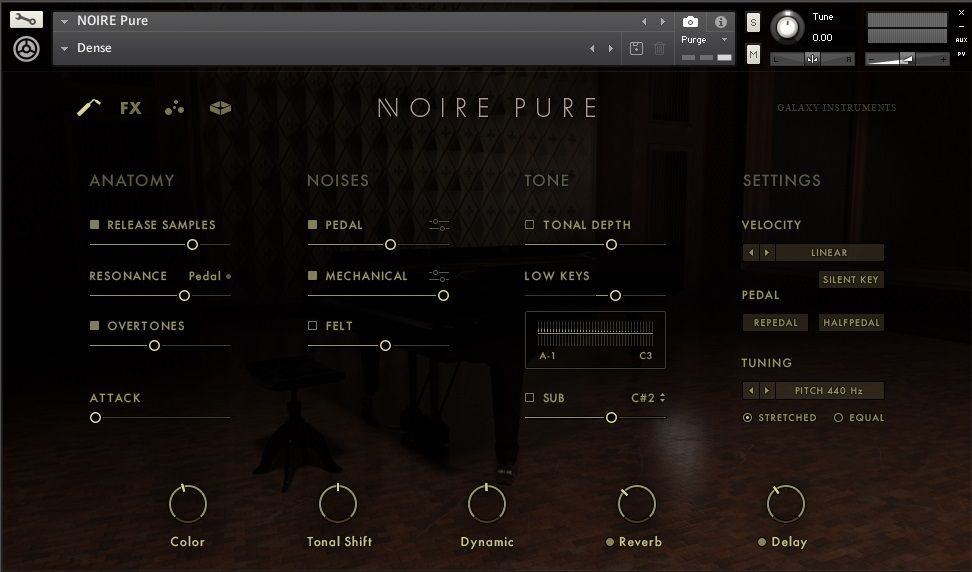Disable the Pedal noise checkbox
972x572 pixels.
coord(312,224)
